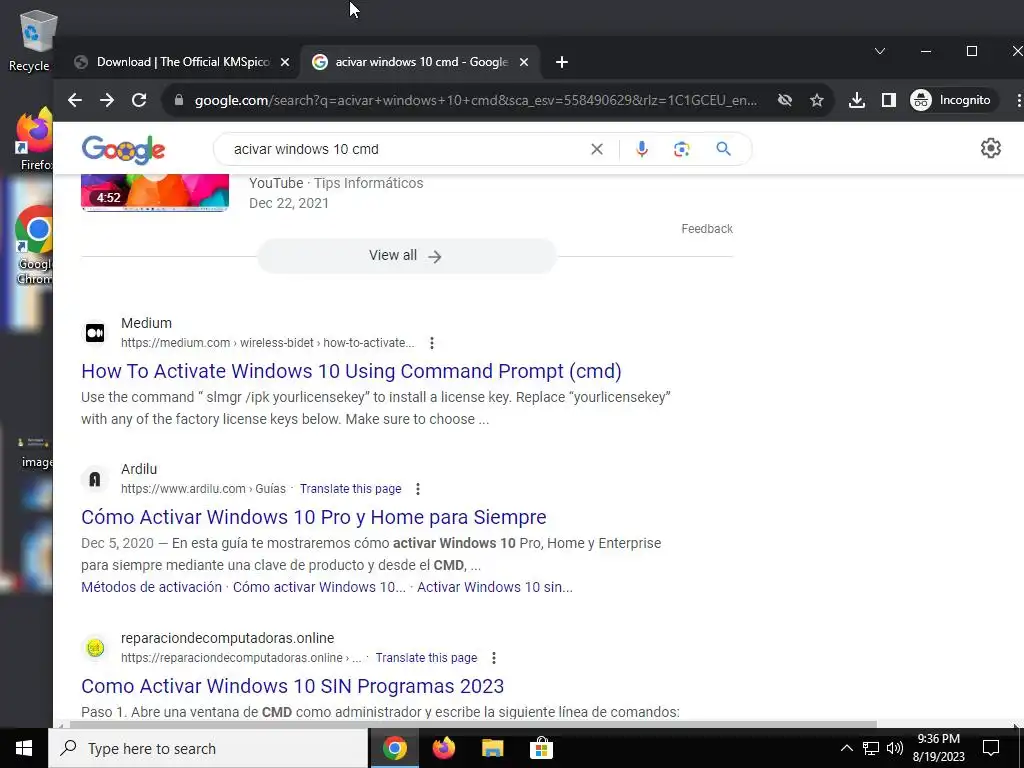This screenshot has width=1024, height=768.
Task: Click the 'YouTube · Tips Informáticos' source text
Action: coord(336,183)
